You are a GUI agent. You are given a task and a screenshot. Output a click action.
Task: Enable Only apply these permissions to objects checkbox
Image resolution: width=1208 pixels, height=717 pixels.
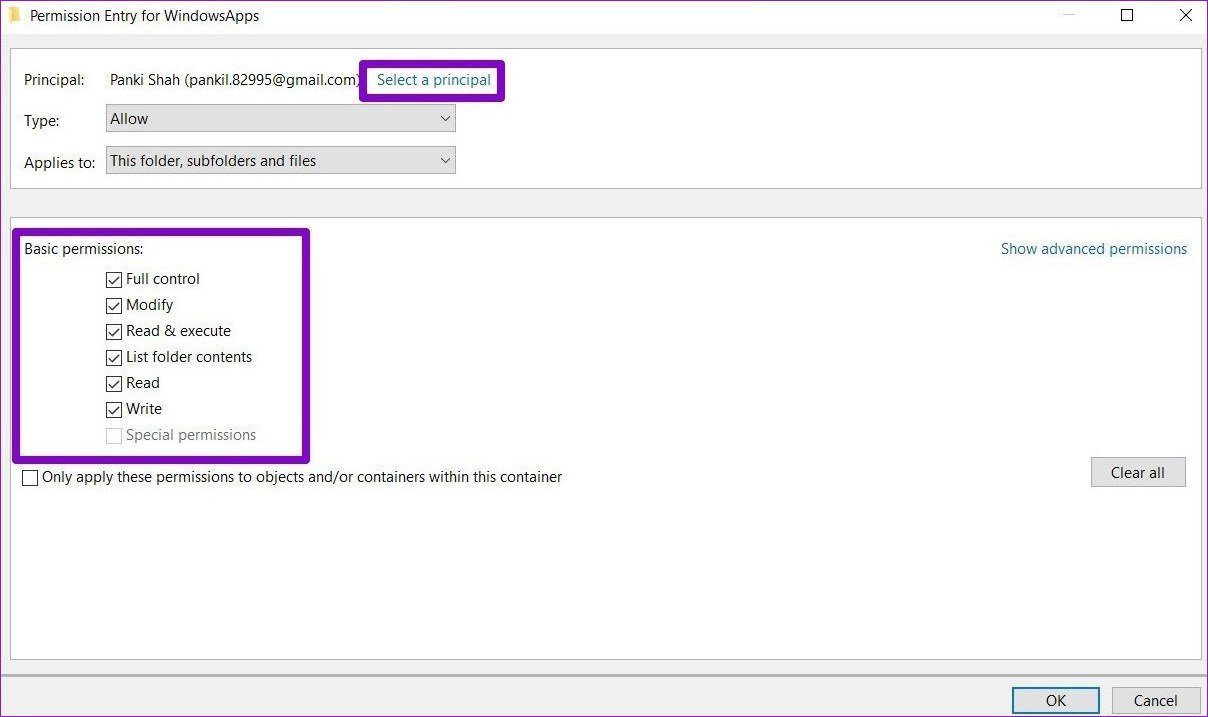tap(30, 478)
